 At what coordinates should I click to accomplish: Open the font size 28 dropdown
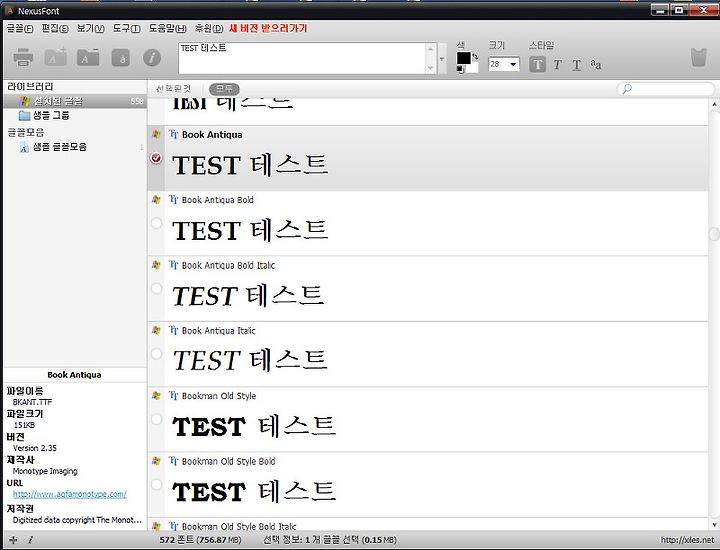click(513, 64)
